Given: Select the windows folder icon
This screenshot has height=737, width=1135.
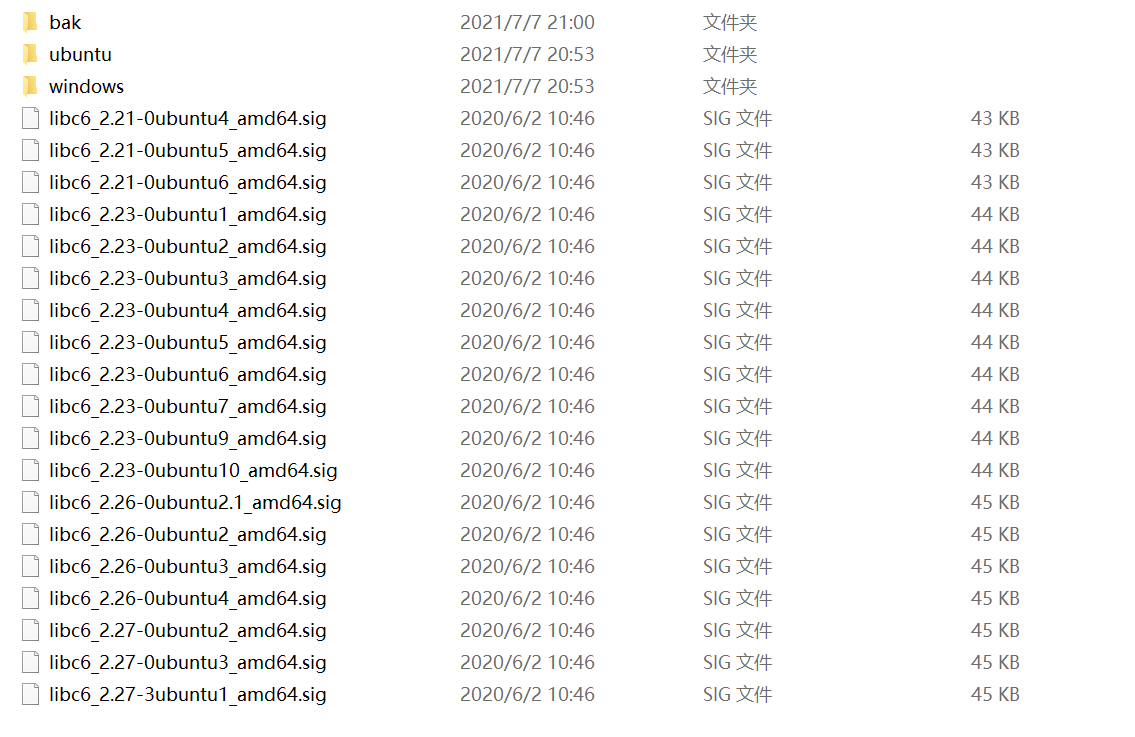Looking at the screenshot, I should click(30, 86).
